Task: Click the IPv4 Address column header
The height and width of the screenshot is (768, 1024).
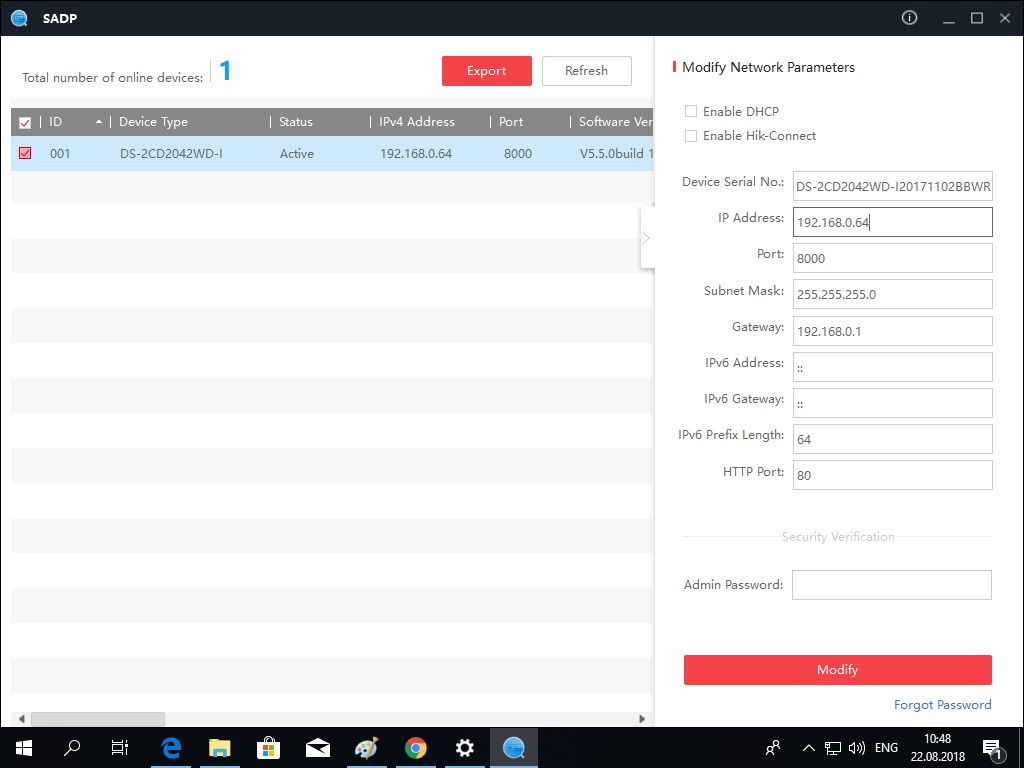Action: tap(416, 122)
